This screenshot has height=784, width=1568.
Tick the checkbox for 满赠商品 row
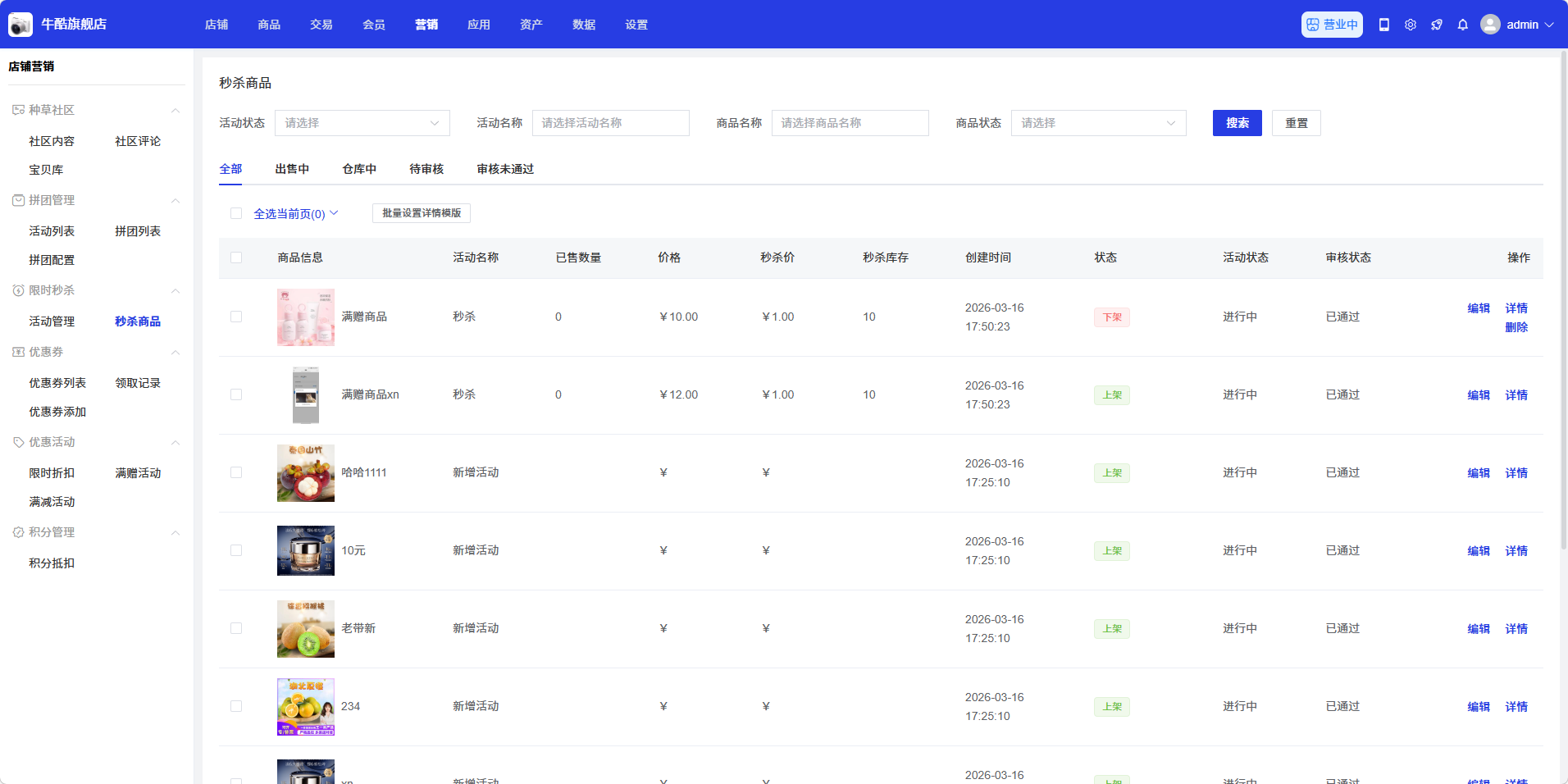pyautogui.click(x=236, y=317)
